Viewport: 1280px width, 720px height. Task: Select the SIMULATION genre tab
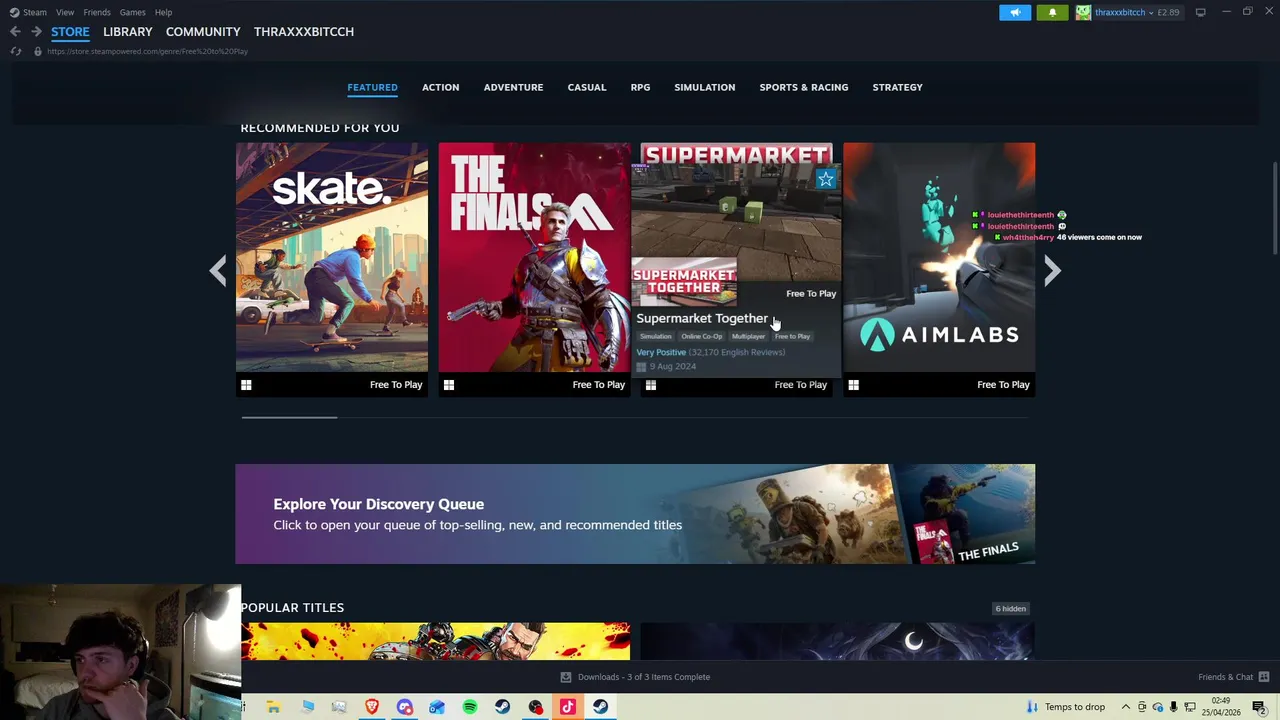[x=704, y=87]
